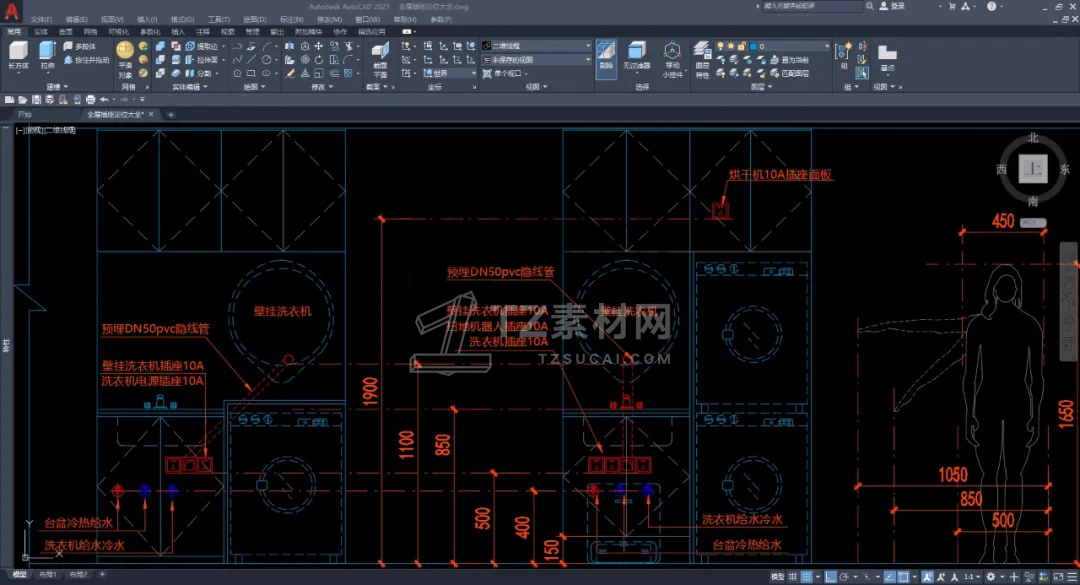The height and width of the screenshot is (585, 1080).
Task: Expand the 图层 panel
Action: tap(760, 87)
